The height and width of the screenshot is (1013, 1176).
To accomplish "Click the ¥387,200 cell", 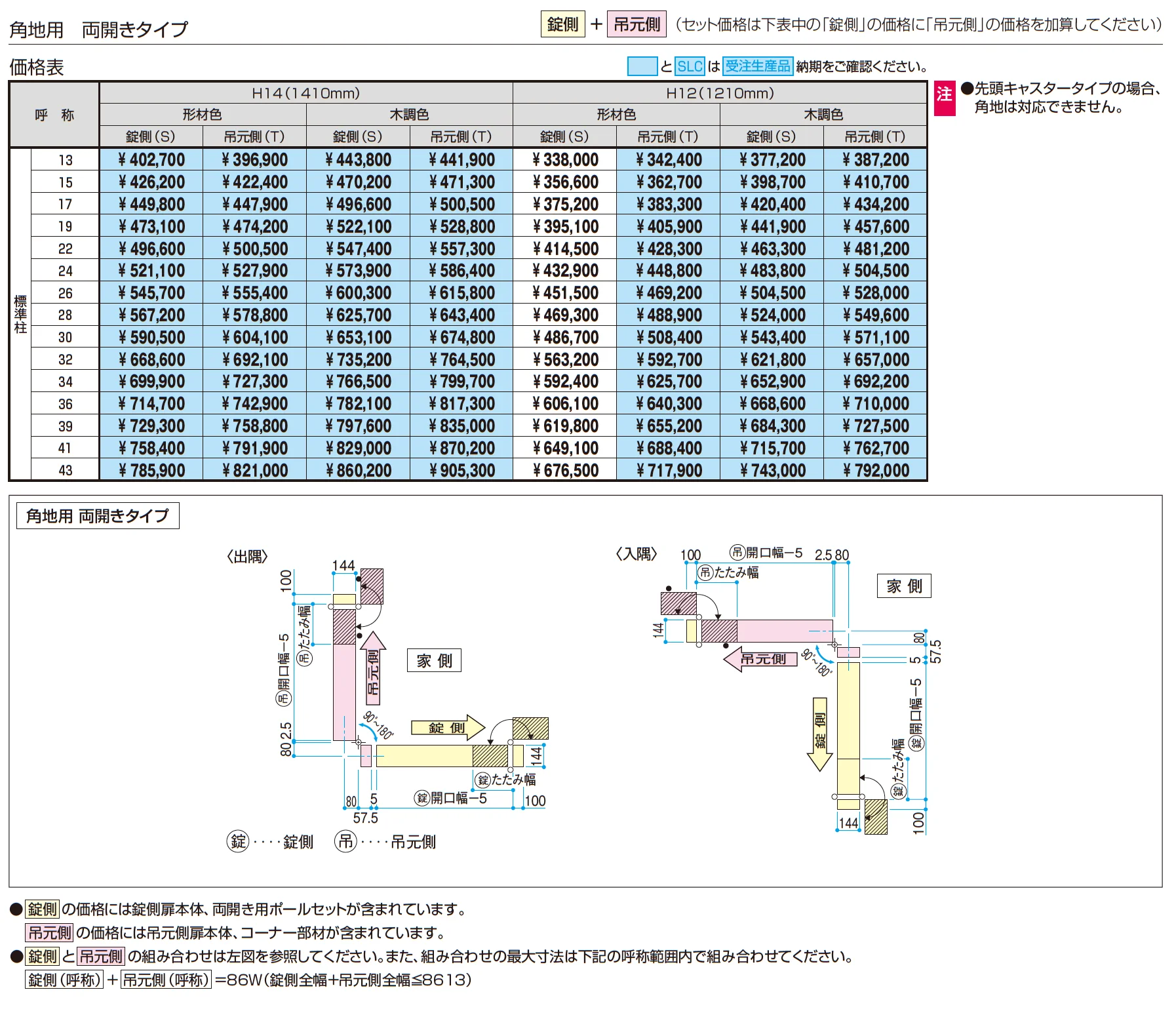I will tap(876, 160).
